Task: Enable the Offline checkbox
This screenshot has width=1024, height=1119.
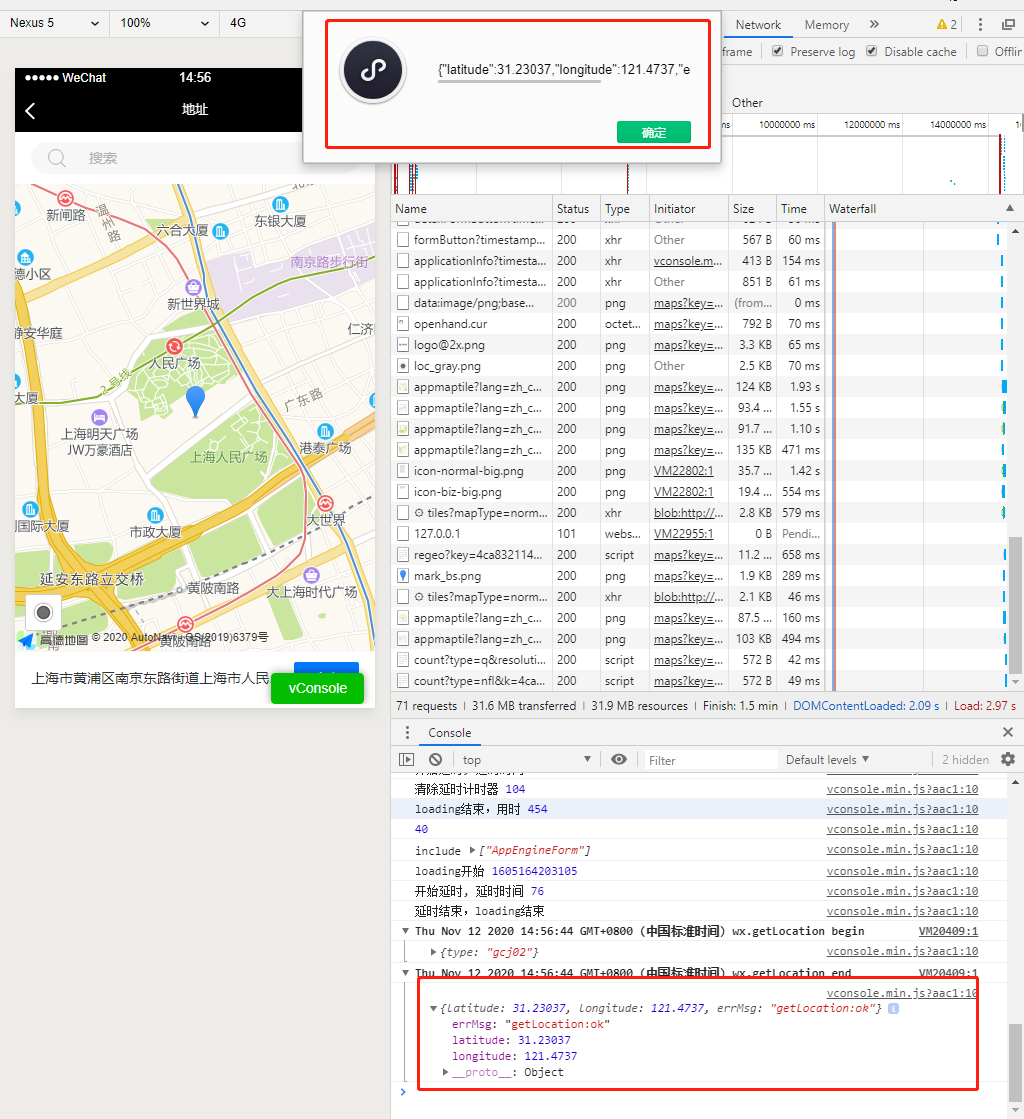Action: click(983, 51)
